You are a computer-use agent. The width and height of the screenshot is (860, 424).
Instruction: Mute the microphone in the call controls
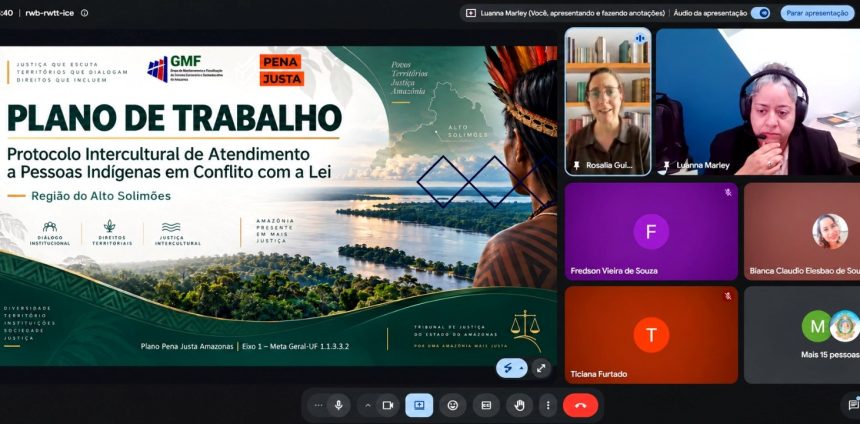339,405
